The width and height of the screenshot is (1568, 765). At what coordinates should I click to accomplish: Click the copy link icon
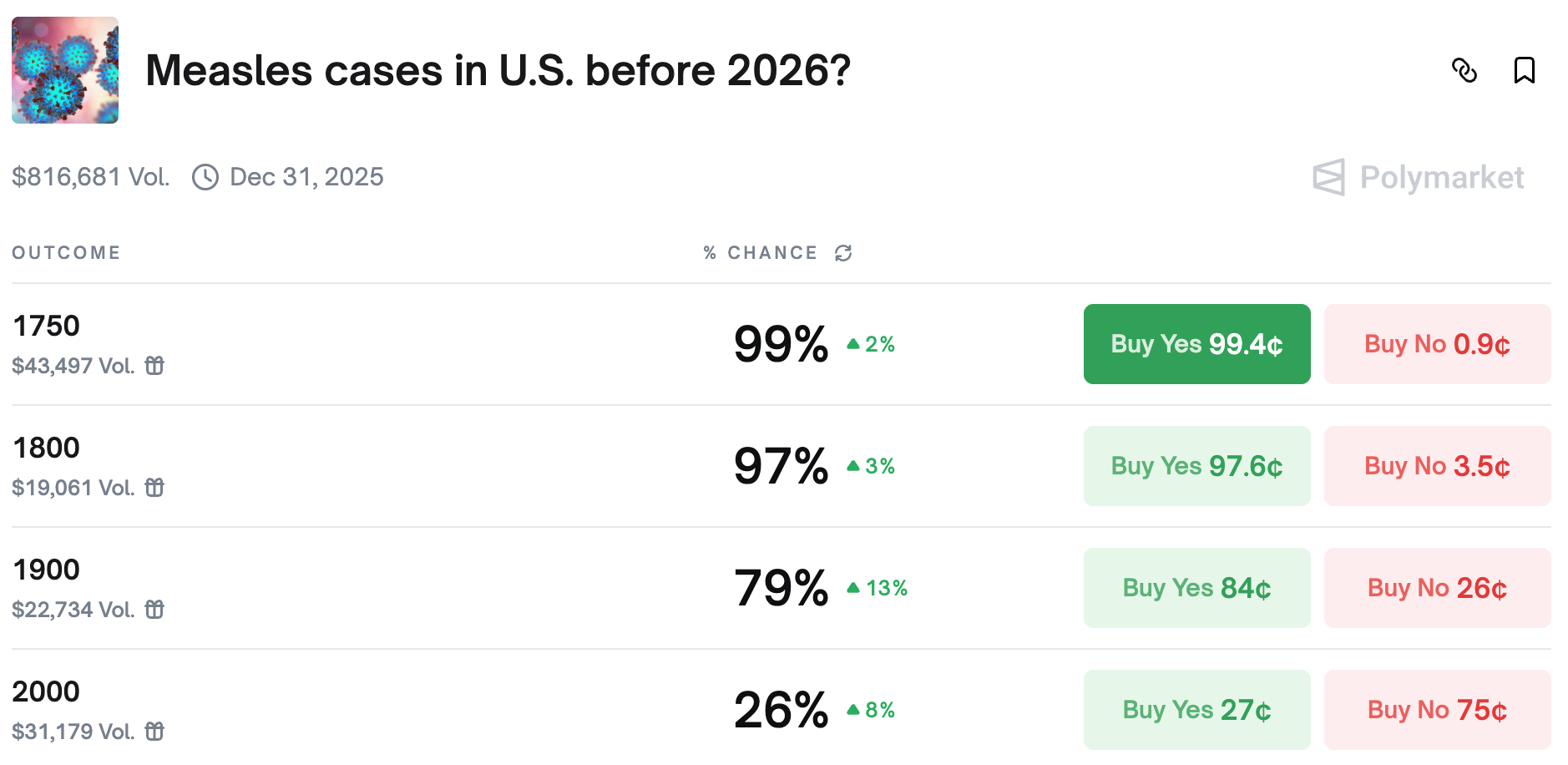tap(1464, 70)
